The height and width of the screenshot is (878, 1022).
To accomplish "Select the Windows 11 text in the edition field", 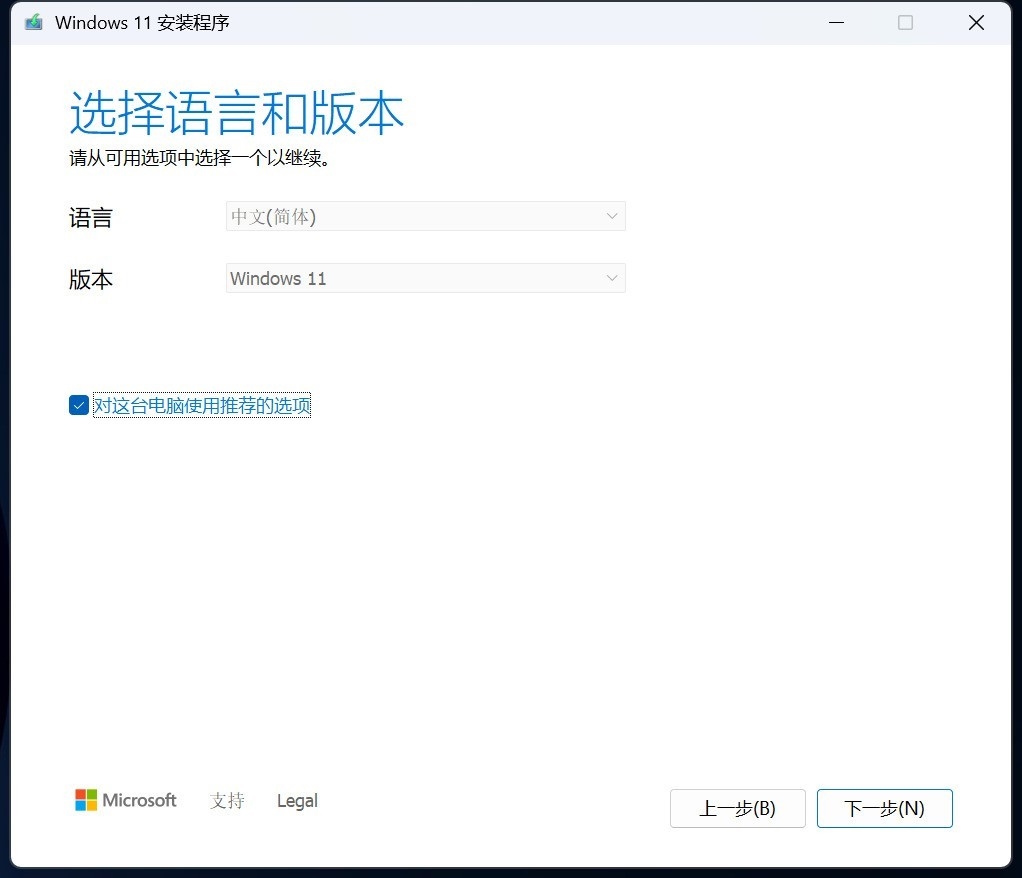I will 278,278.
